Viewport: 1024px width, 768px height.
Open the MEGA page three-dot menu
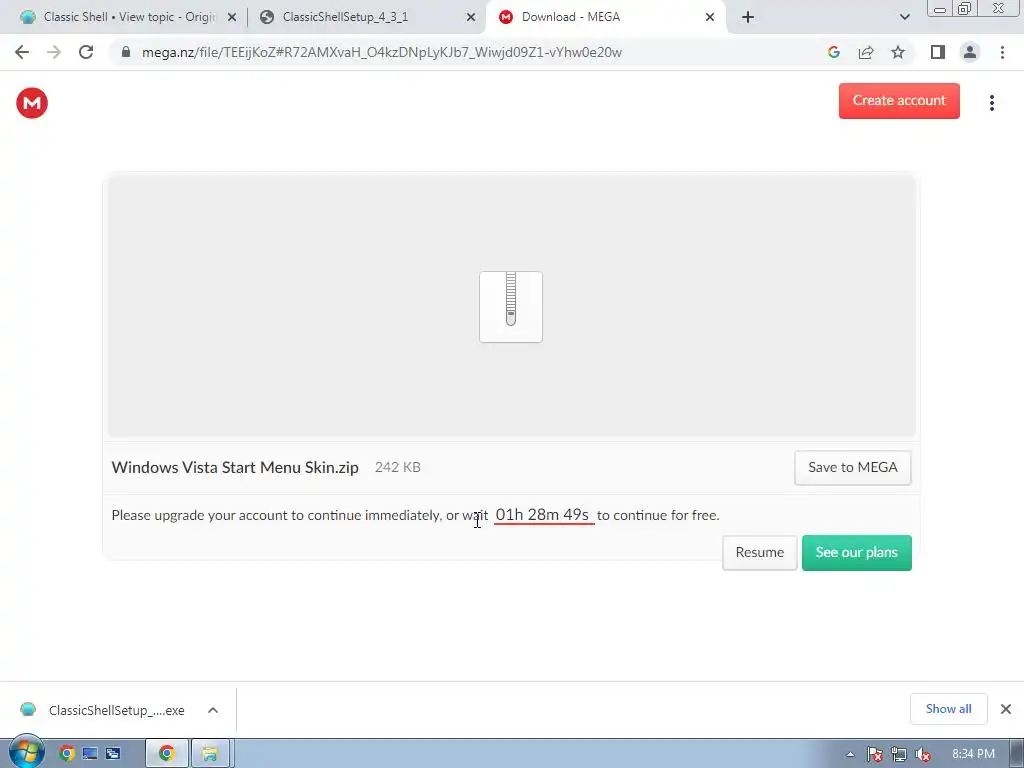(x=991, y=103)
